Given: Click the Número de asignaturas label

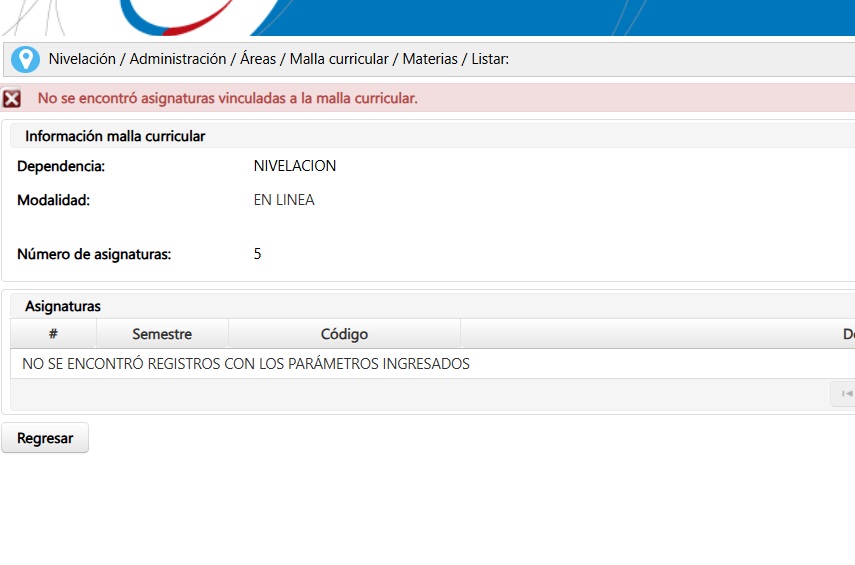Looking at the screenshot, I should [94, 254].
